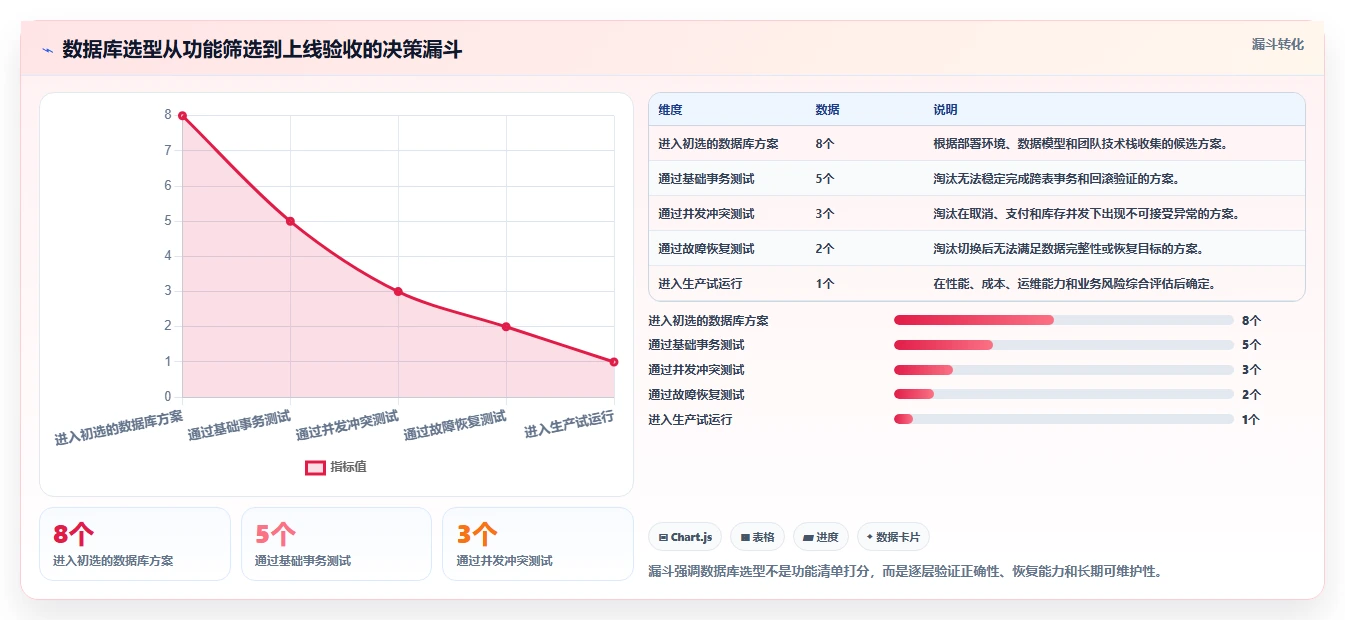This screenshot has height=620, width=1345.
Task: Click the 进入生产试运行 progress row label
Action: coord(690,420)
